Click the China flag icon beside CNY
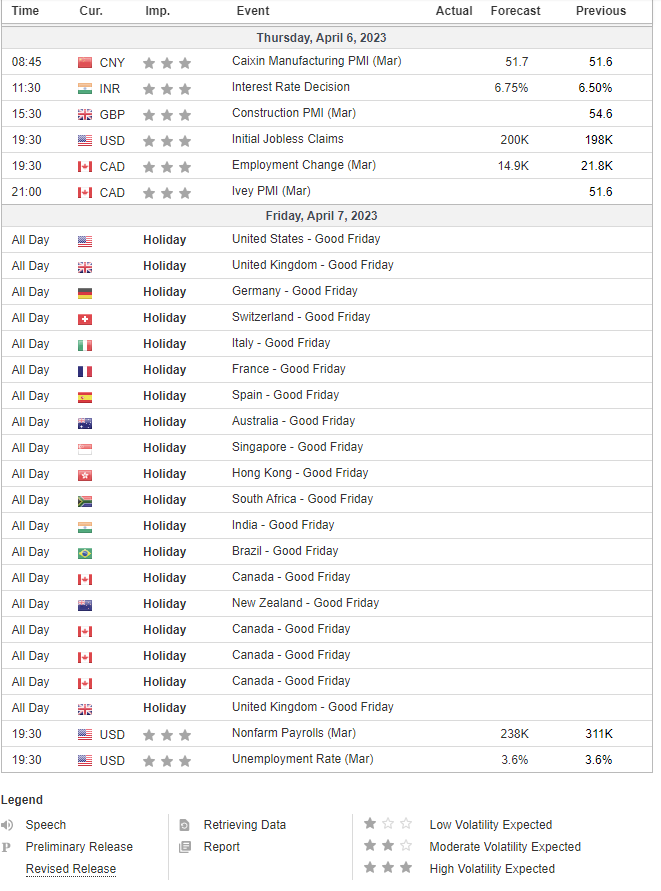 85,63
